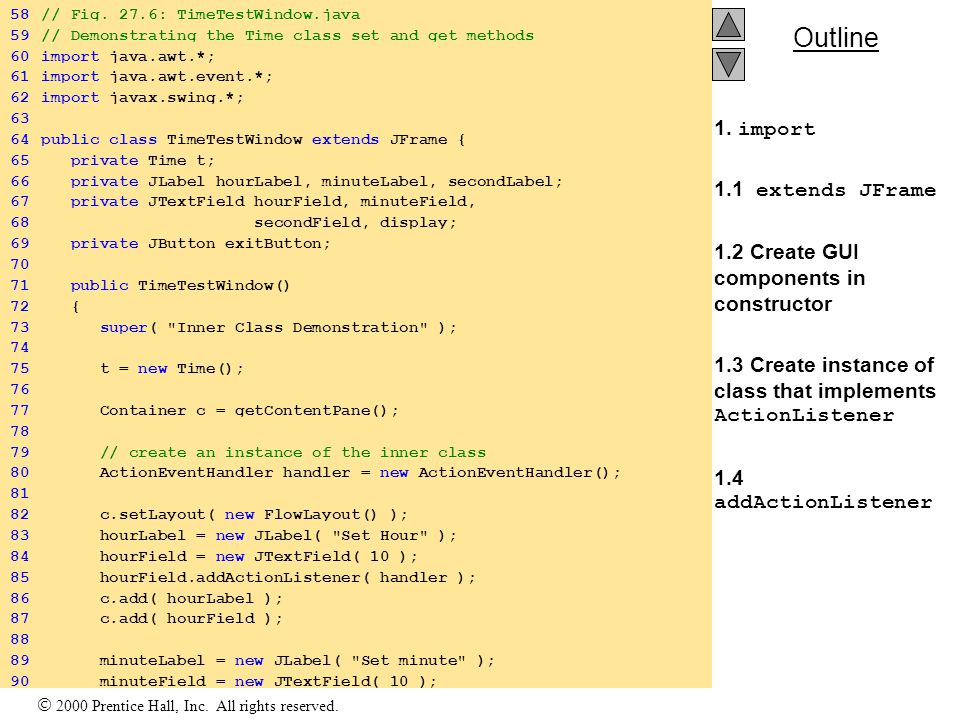Image resolution: width=960 pixels, height=720 pixels.
Task: Click line 85 "hourField.addActionListener( handler );"
Action: [287, 577]
